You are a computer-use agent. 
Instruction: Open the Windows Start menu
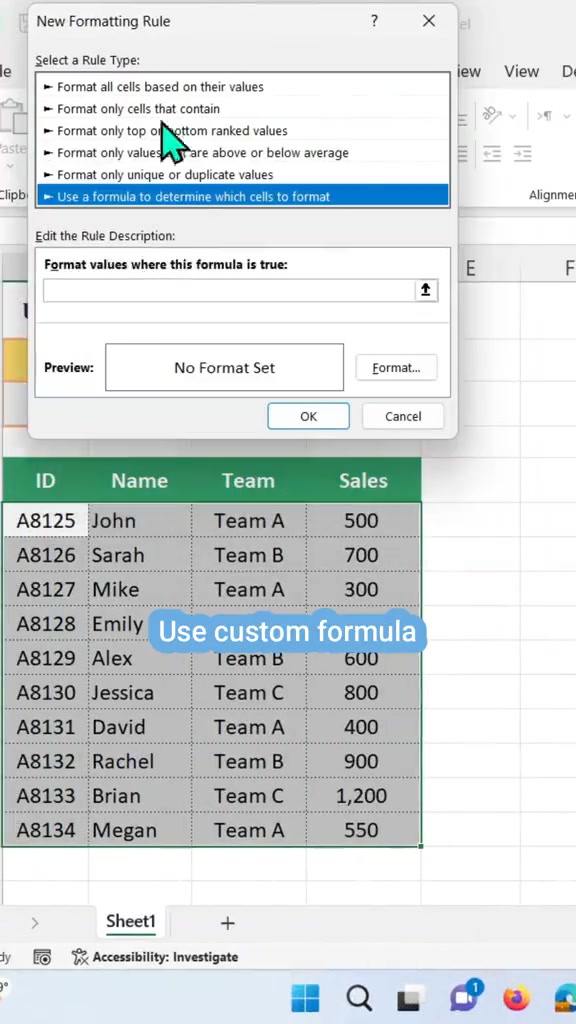coord(305,998)
